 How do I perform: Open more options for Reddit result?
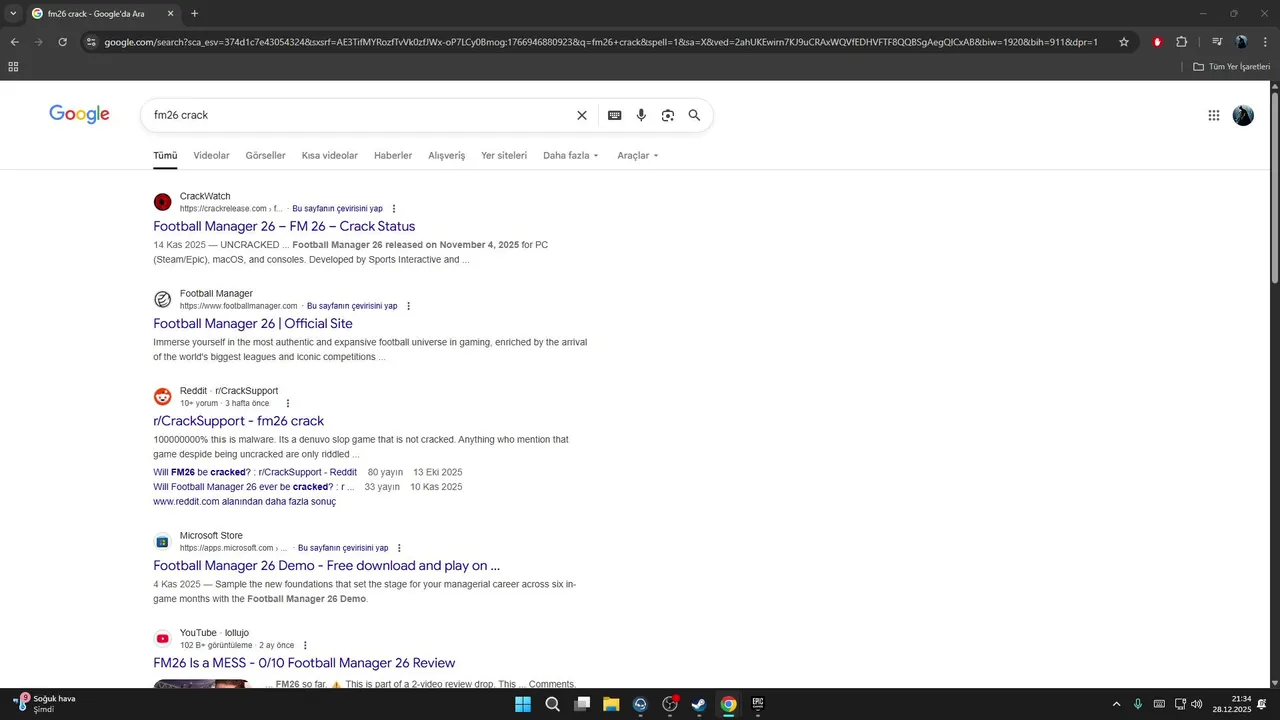tap(288, 403)
